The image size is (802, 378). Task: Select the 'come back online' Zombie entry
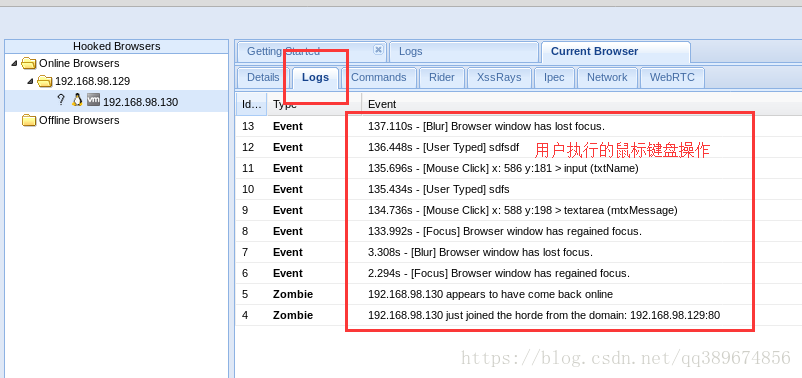(x=519, y=294)
